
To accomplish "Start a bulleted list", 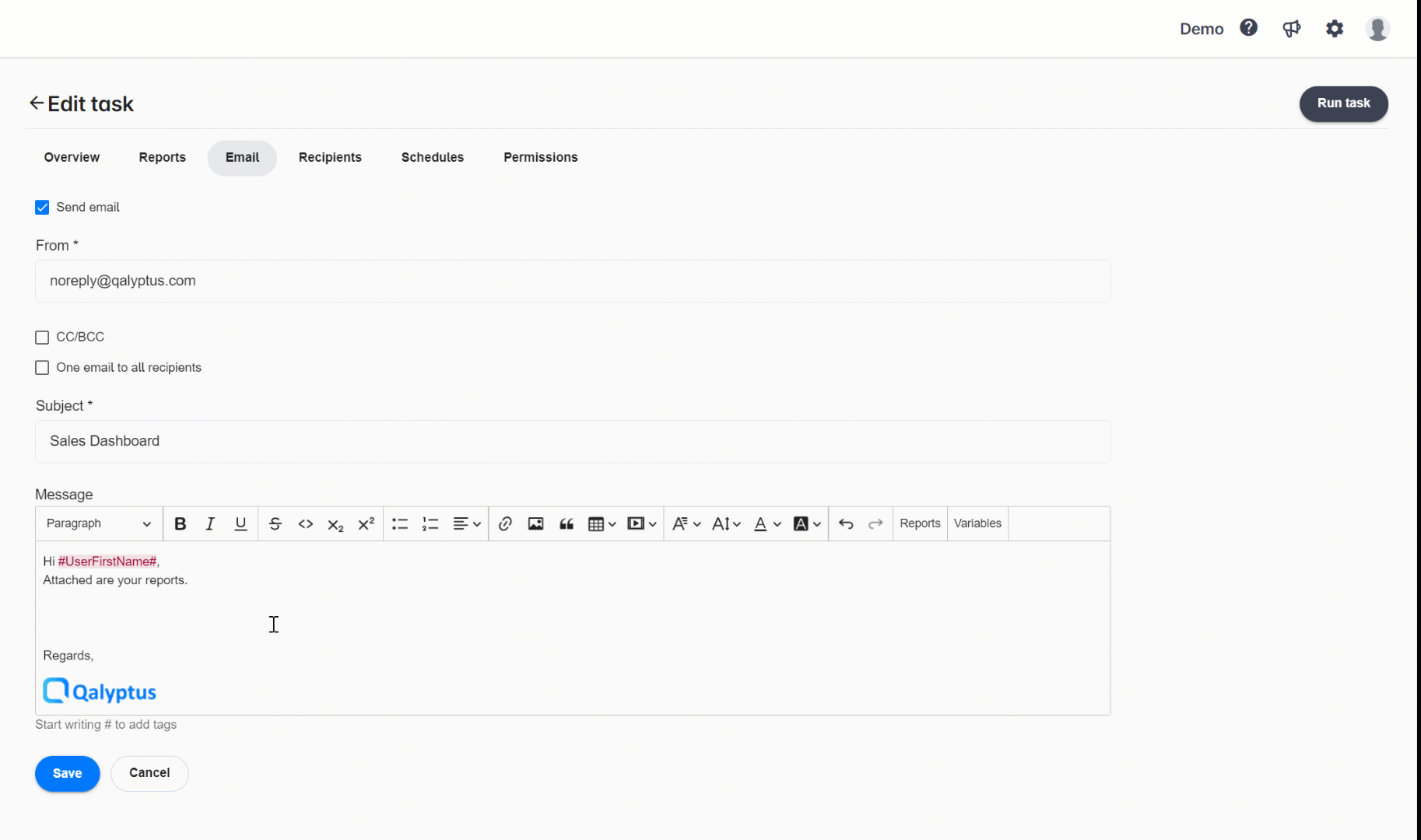I will [x=399, y=523].
